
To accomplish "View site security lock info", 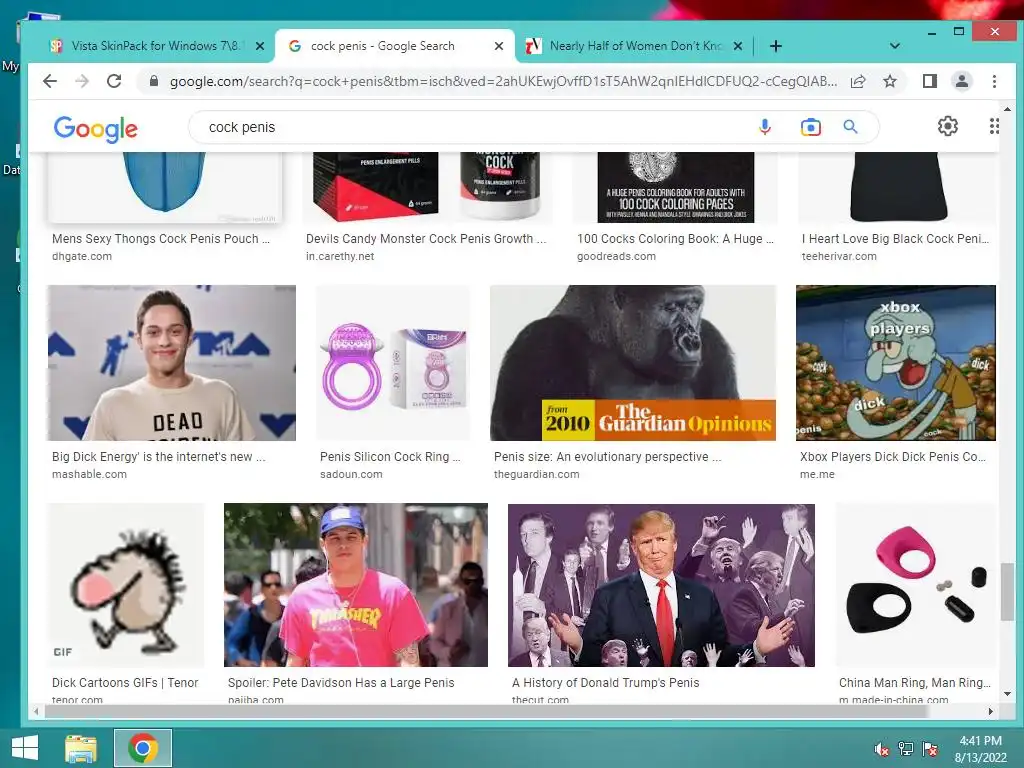I will click(x=154, y=81).
